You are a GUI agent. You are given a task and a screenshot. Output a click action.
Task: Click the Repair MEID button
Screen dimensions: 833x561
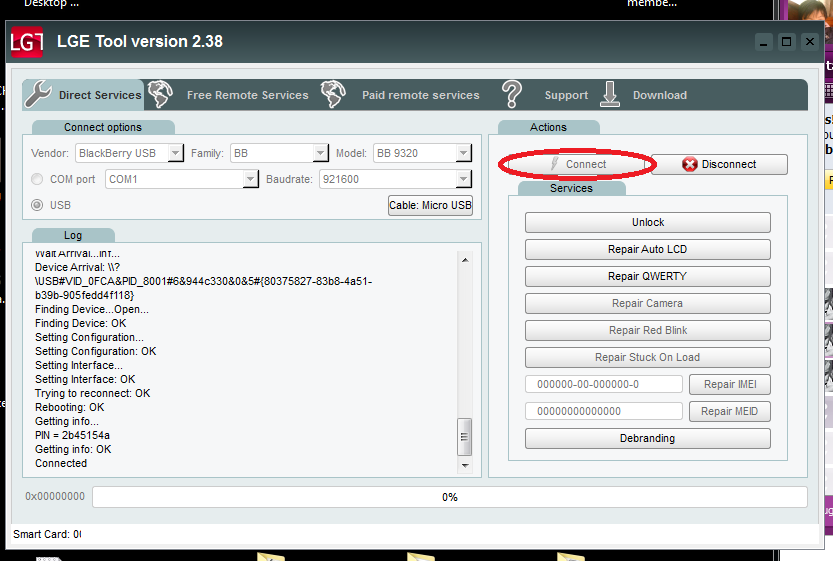[x=730, y=411]
